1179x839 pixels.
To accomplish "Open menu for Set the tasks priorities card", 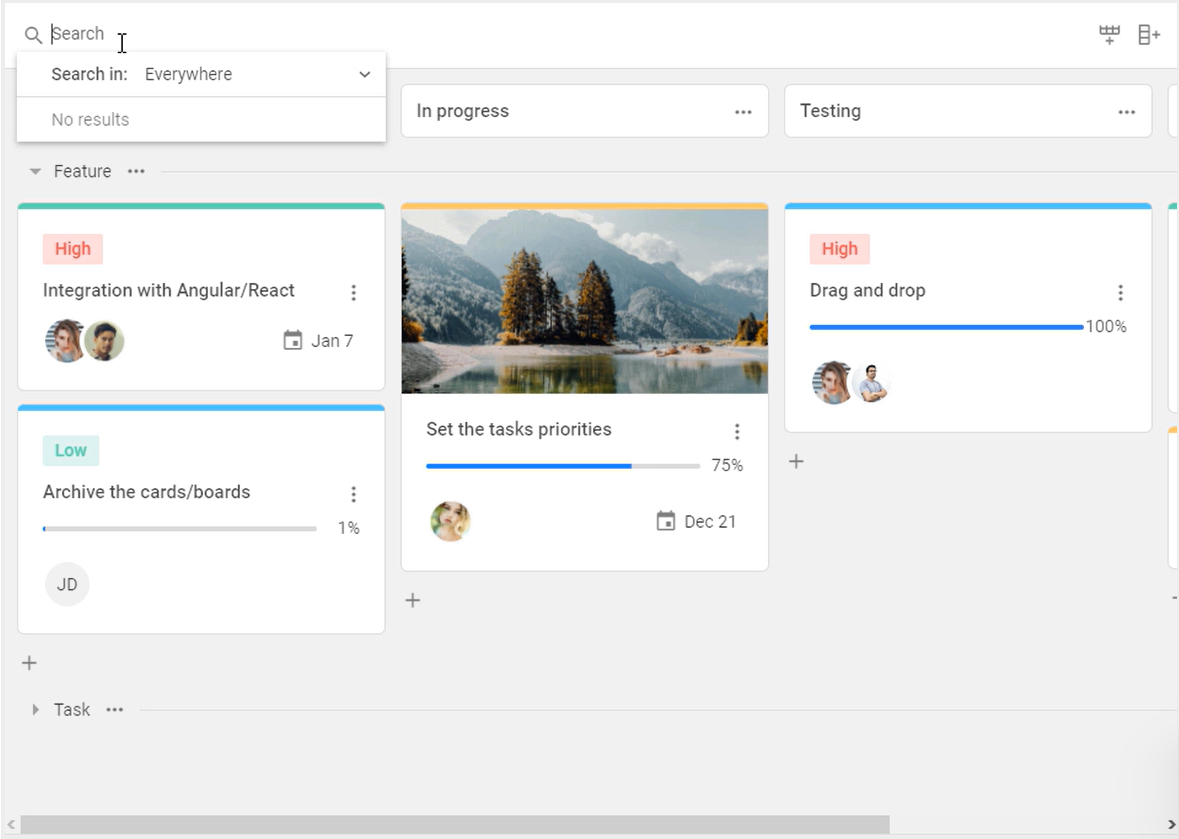I will coord(737,432).
